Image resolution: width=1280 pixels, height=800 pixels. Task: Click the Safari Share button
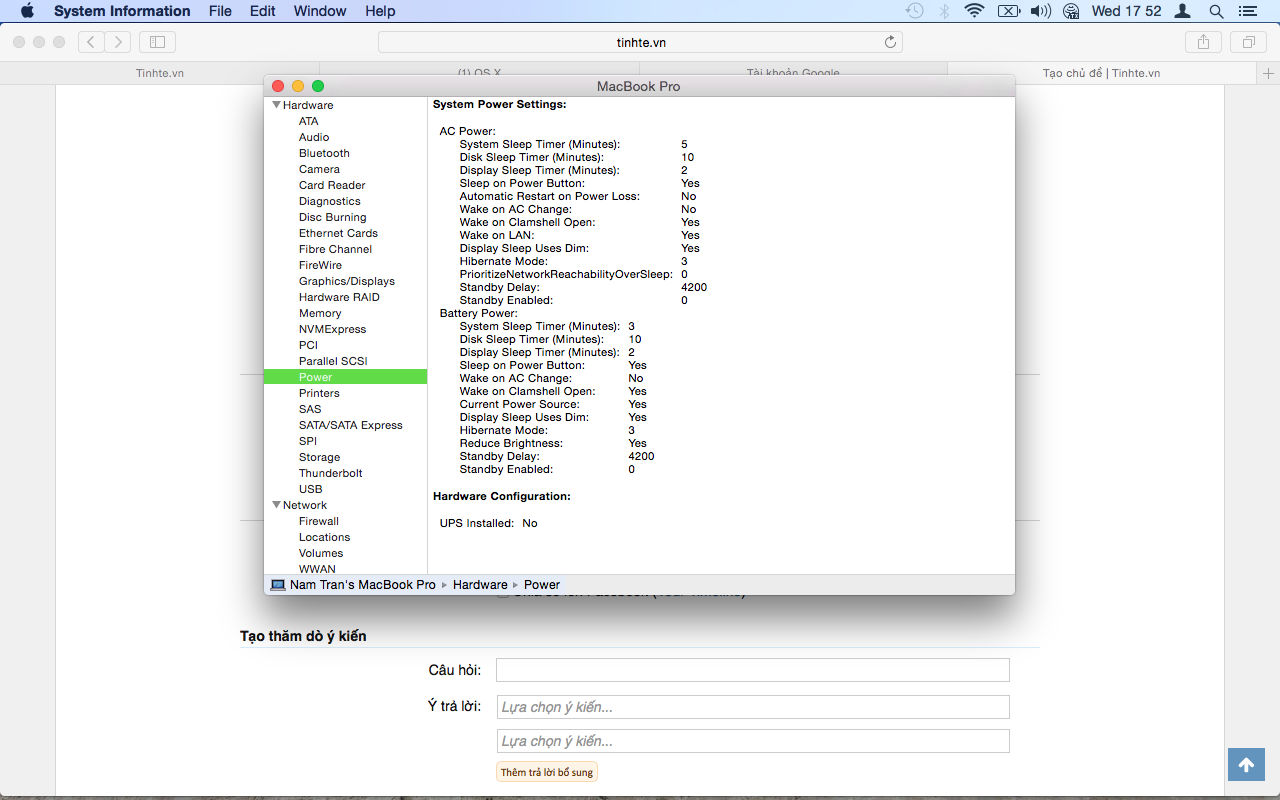point(1203,42)
